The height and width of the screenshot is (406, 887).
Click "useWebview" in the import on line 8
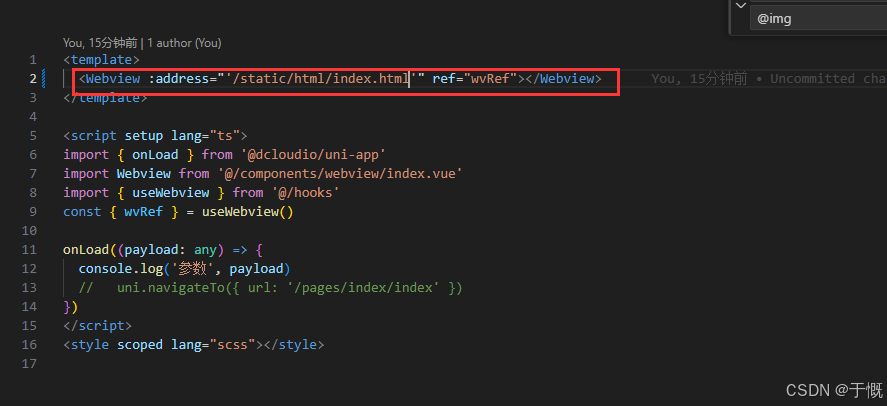click(171, 193)
